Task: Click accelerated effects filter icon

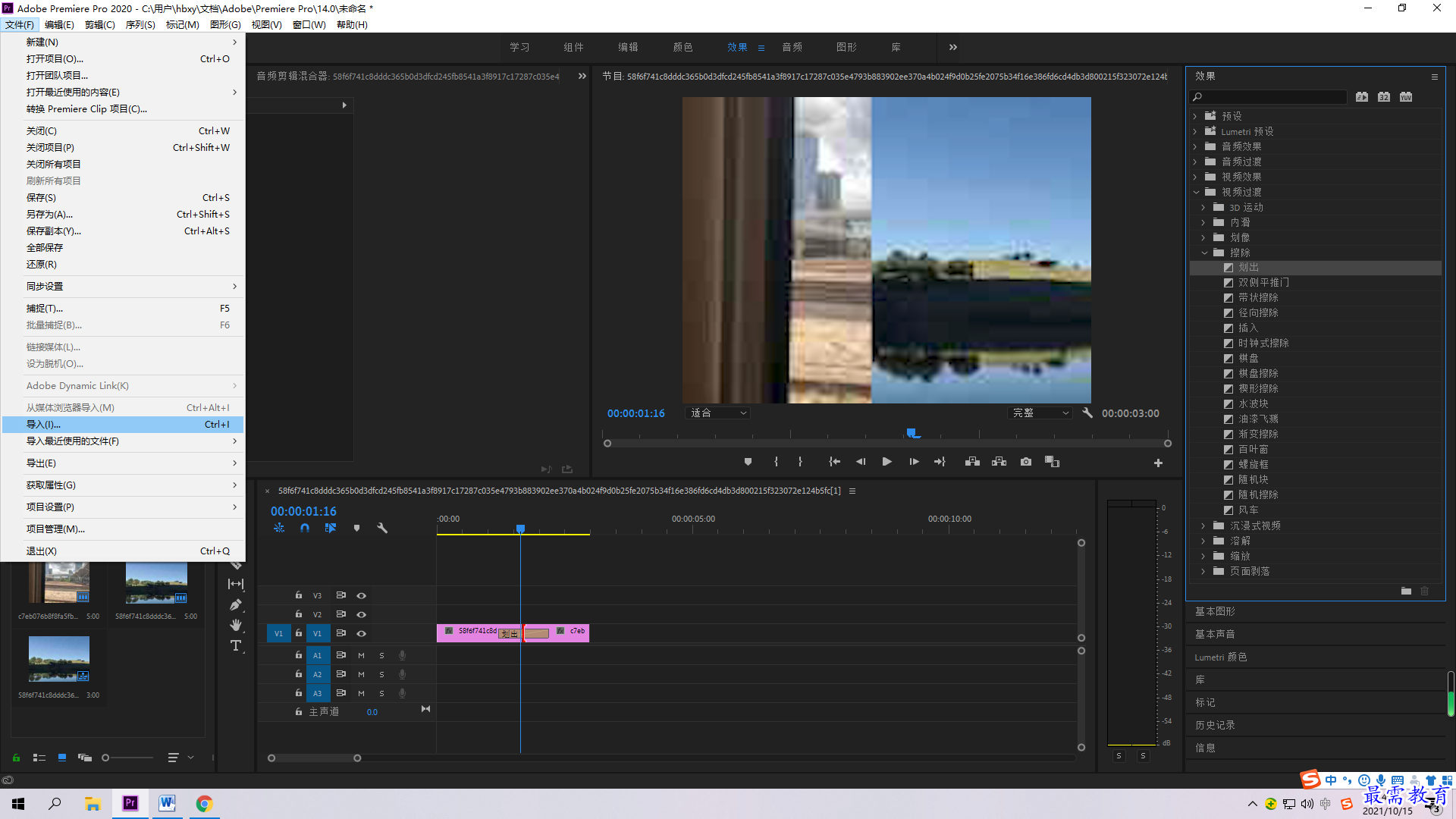Action: [x=1362, y=96]
